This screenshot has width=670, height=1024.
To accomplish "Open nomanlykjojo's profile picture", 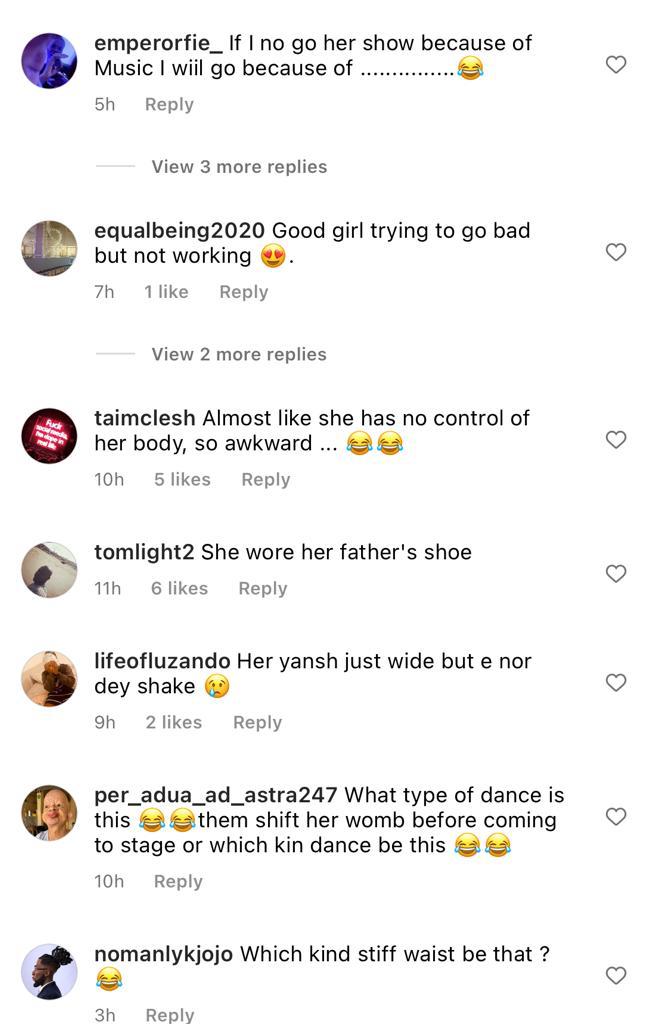I will click(x=49, y=972).
